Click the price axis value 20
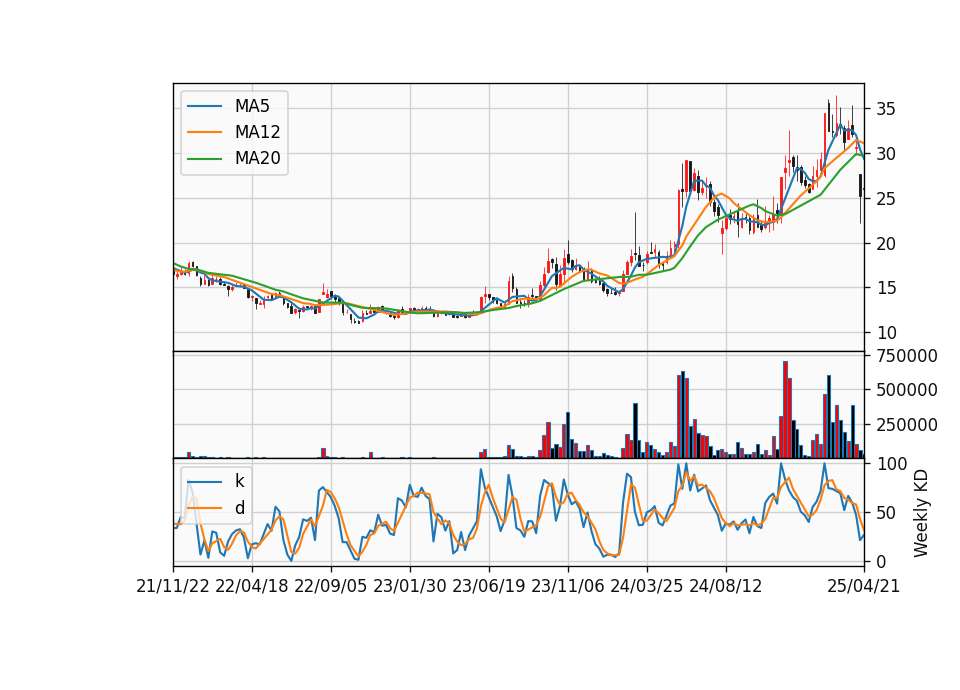The image size is (960, 690). 886,244
